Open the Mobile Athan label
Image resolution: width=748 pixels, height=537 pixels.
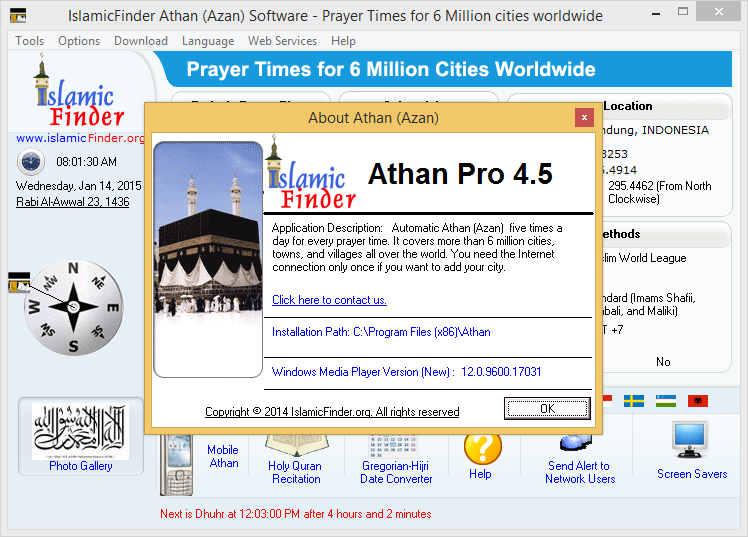tap(223, 456)
